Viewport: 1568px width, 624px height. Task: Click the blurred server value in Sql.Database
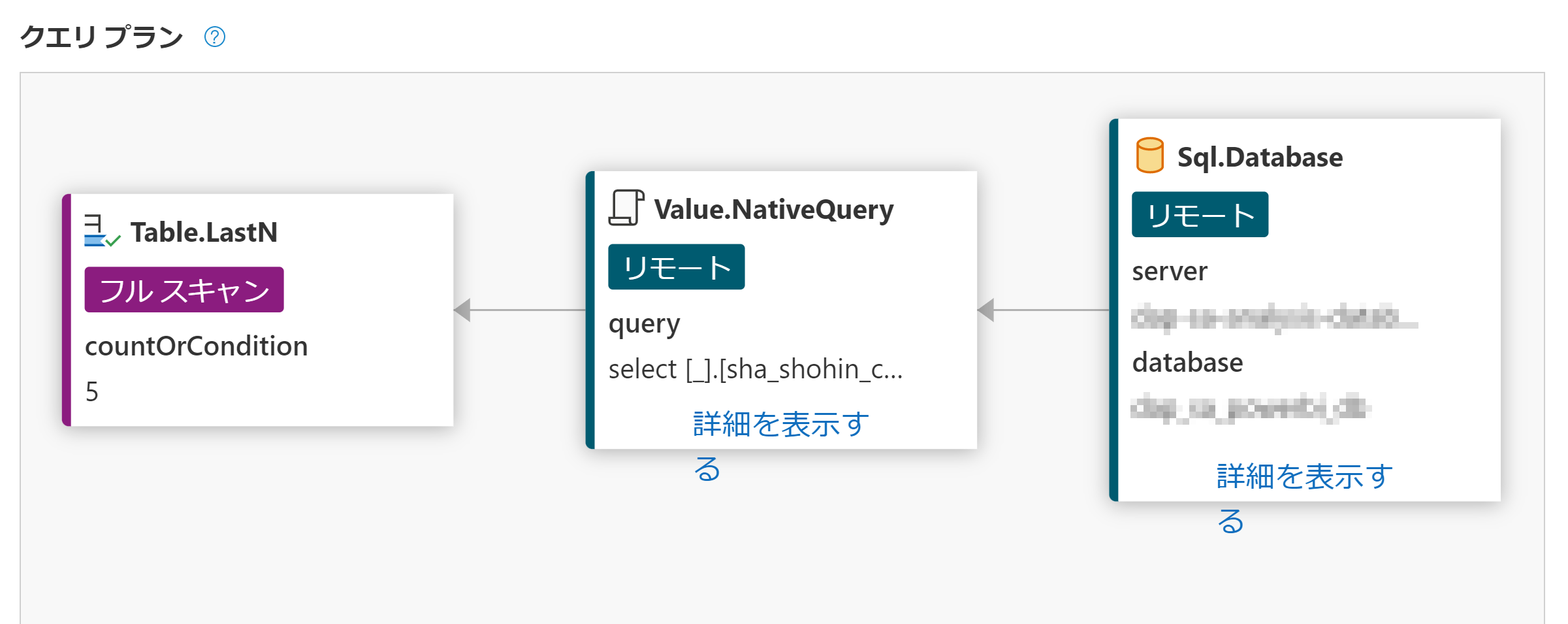(1273, 318)
